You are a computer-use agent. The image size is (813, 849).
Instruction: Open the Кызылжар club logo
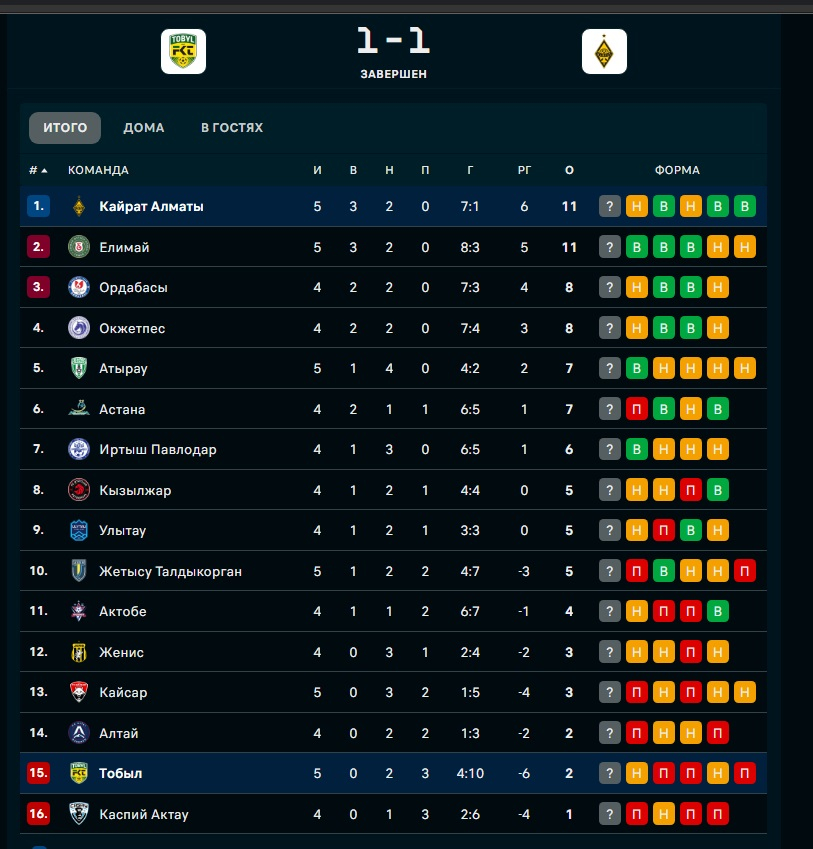click(x=79, y=490)
